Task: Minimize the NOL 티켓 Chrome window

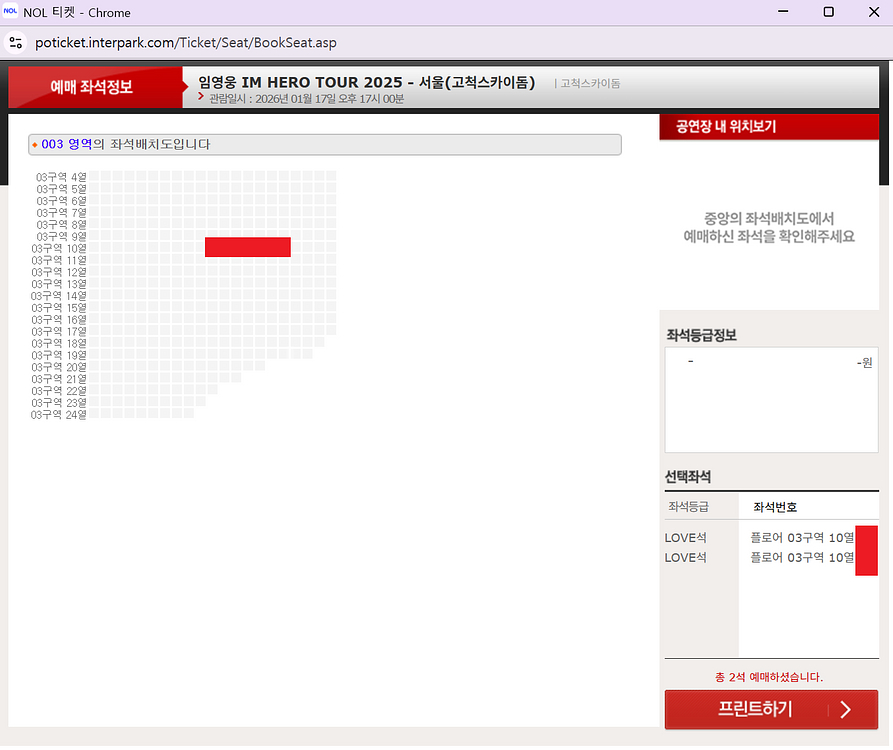Action: [781, 13]
